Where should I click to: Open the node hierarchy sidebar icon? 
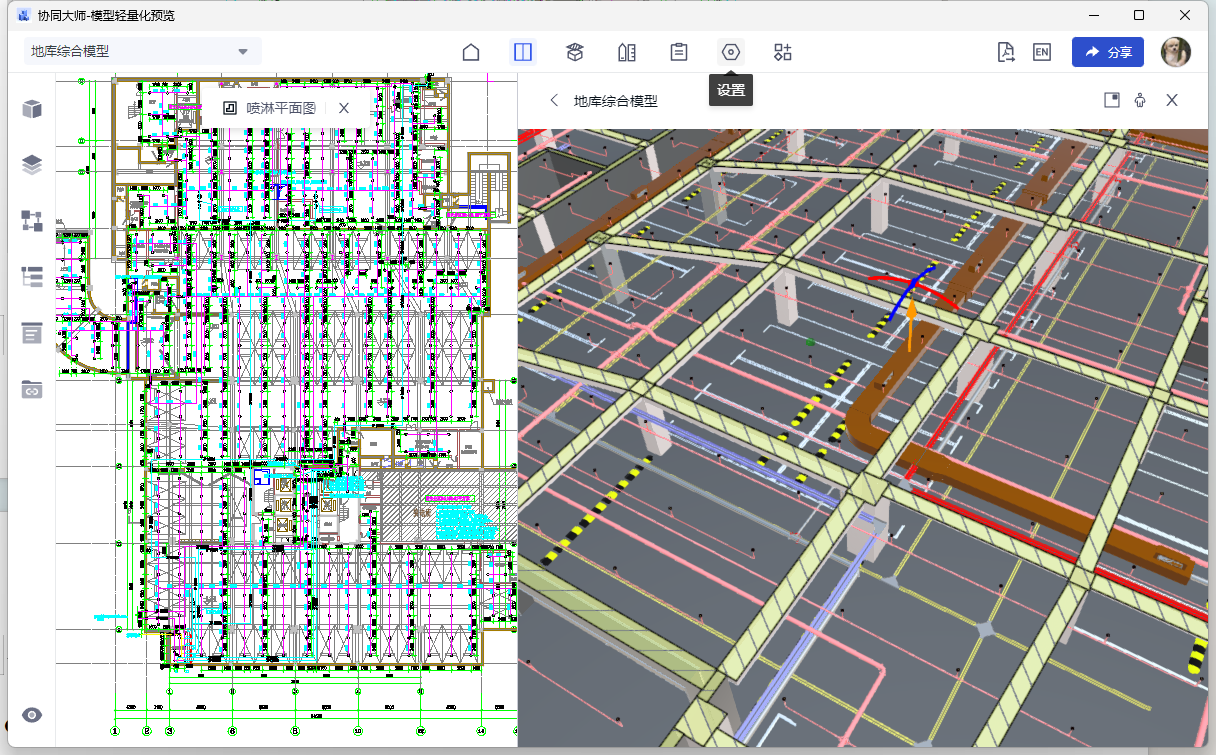32,221
